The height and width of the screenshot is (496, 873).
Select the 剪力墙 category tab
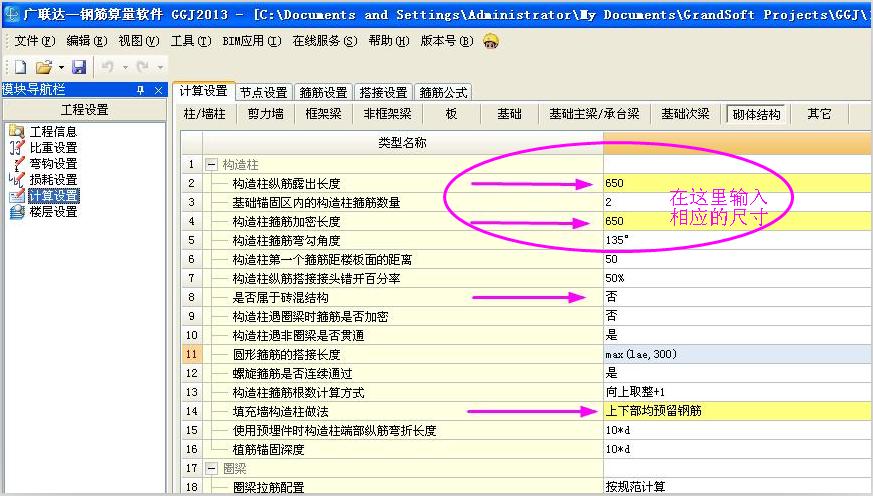(266, 114)
